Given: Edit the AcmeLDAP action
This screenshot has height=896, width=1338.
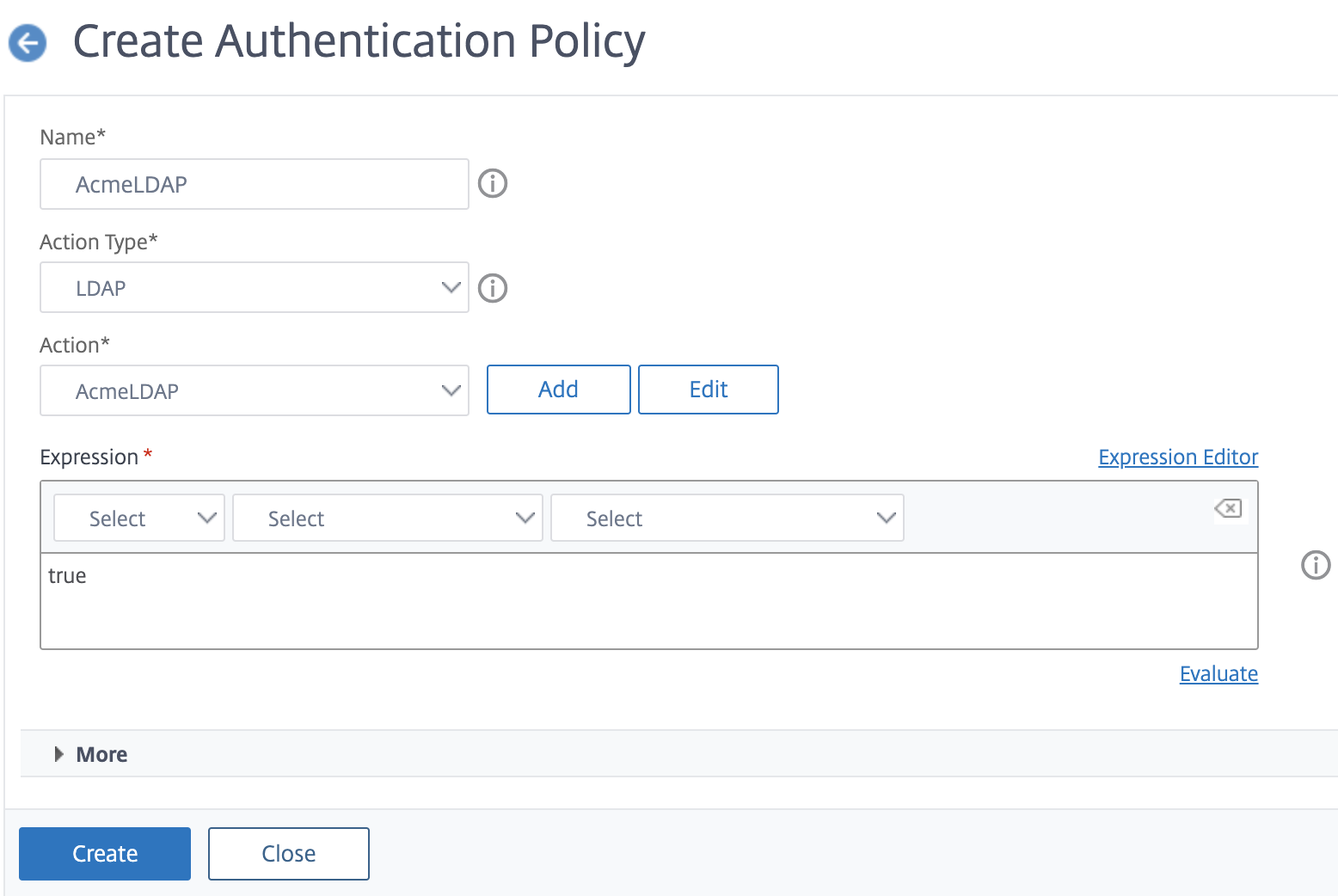Looking at the screenshot, I should (708, 390).
